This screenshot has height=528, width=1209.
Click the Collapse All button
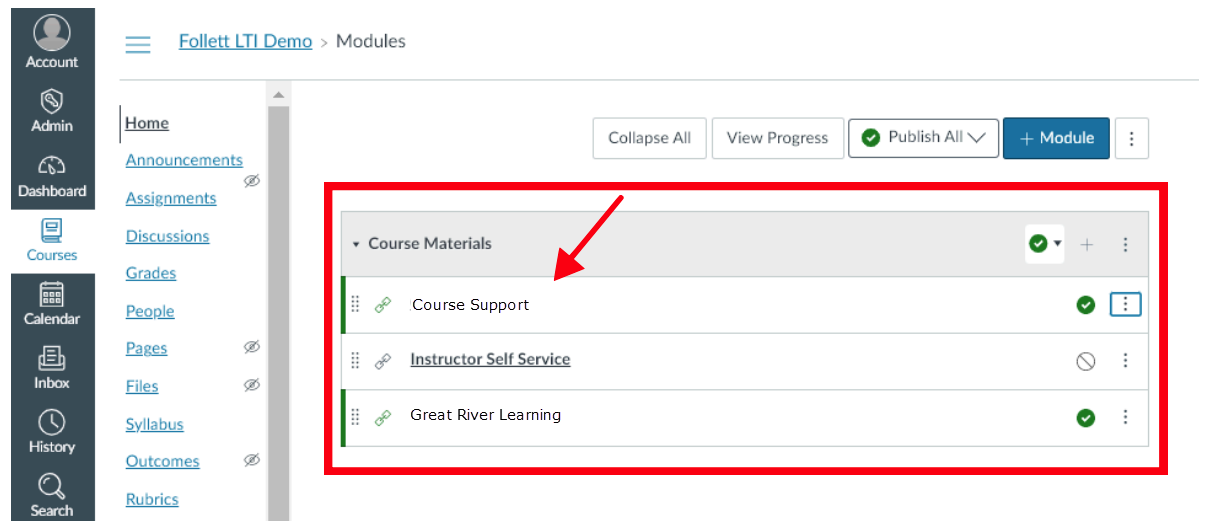click(x=650, y=138)
